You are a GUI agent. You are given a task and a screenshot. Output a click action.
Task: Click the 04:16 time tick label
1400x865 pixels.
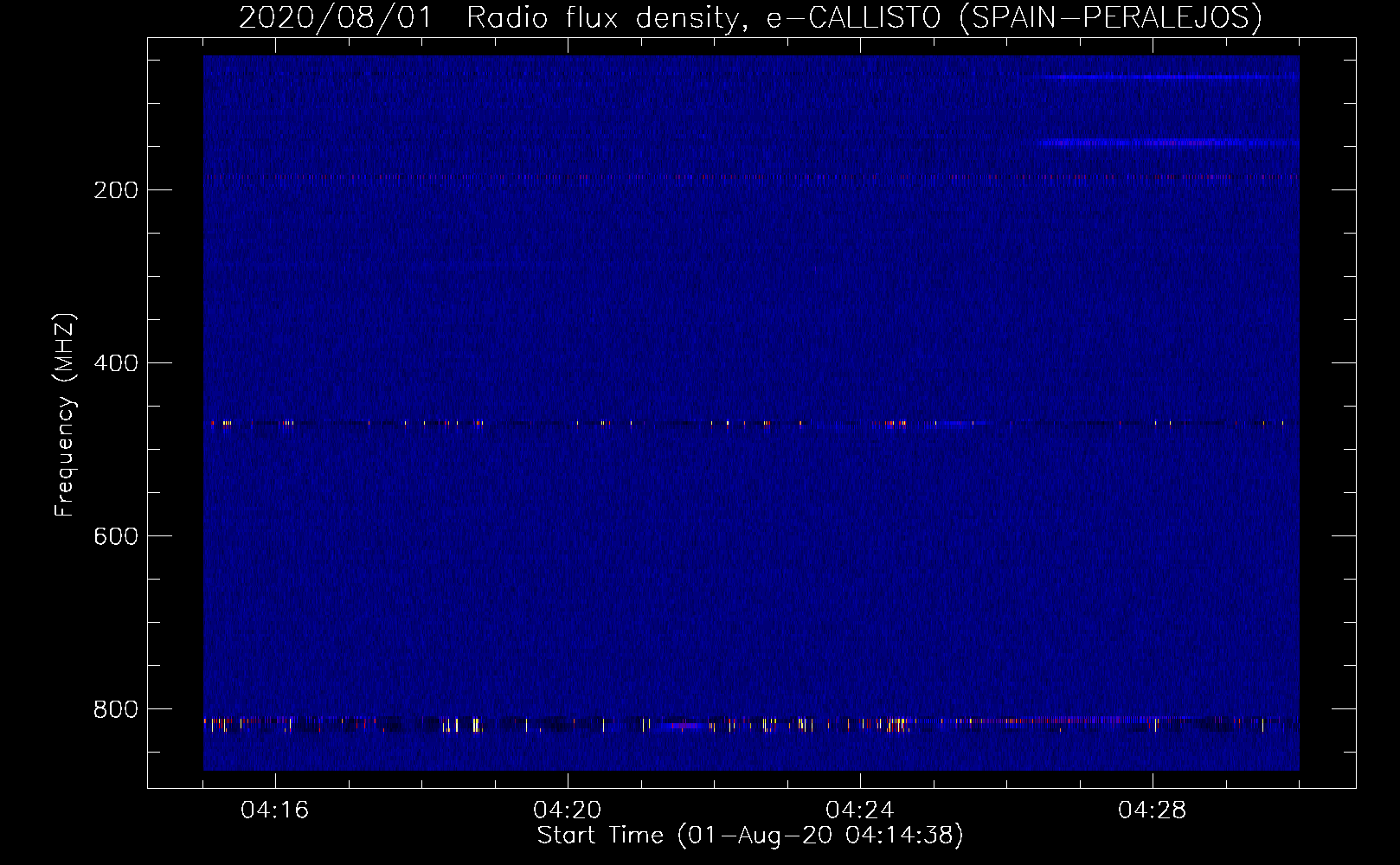click(275, 811)
